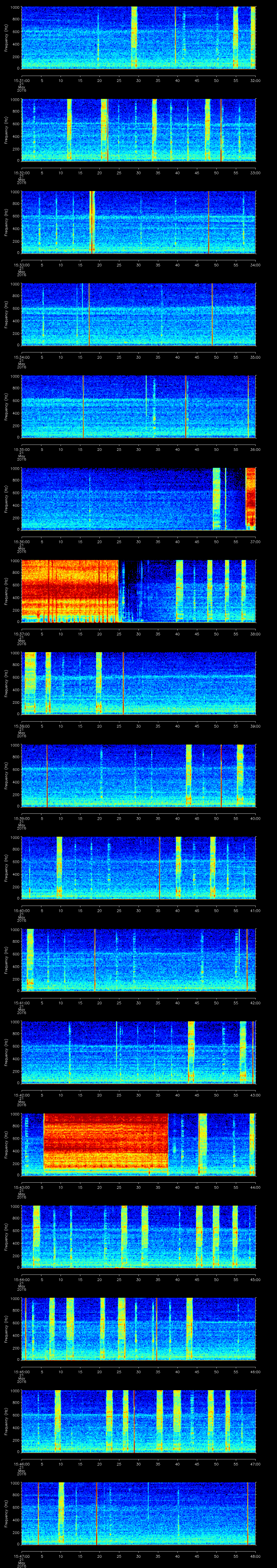This screenshot has height=1568, width=277.
Task: Select the 15:40:00 start time label
Action: coord(21,910)
